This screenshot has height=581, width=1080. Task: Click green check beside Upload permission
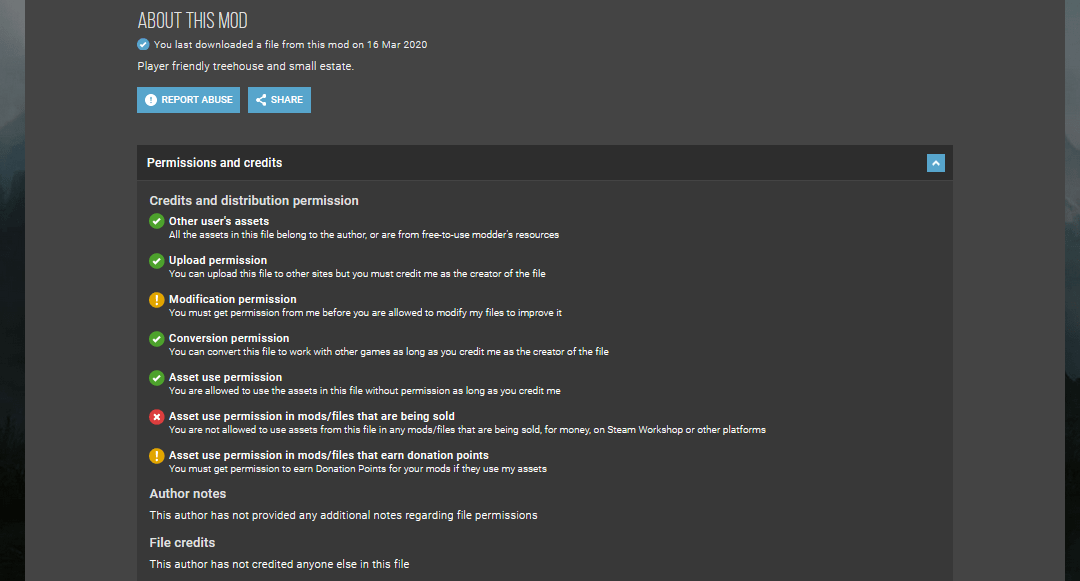click(x=156, y=260)
